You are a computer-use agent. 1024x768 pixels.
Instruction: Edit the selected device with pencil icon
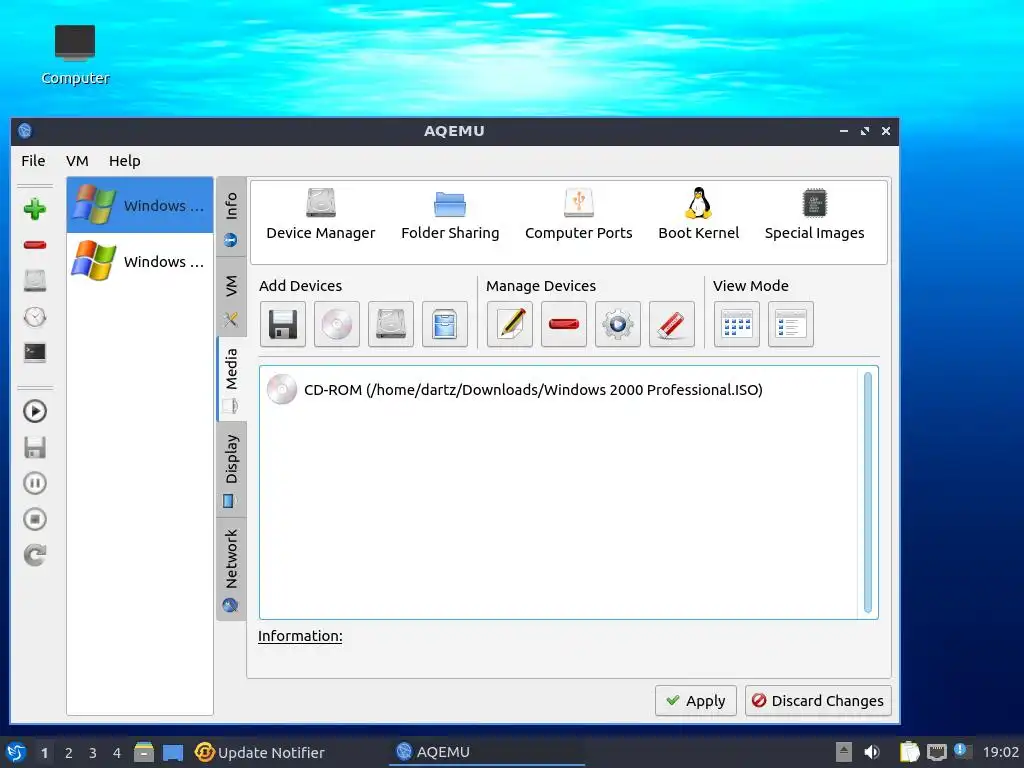[510, 324]
